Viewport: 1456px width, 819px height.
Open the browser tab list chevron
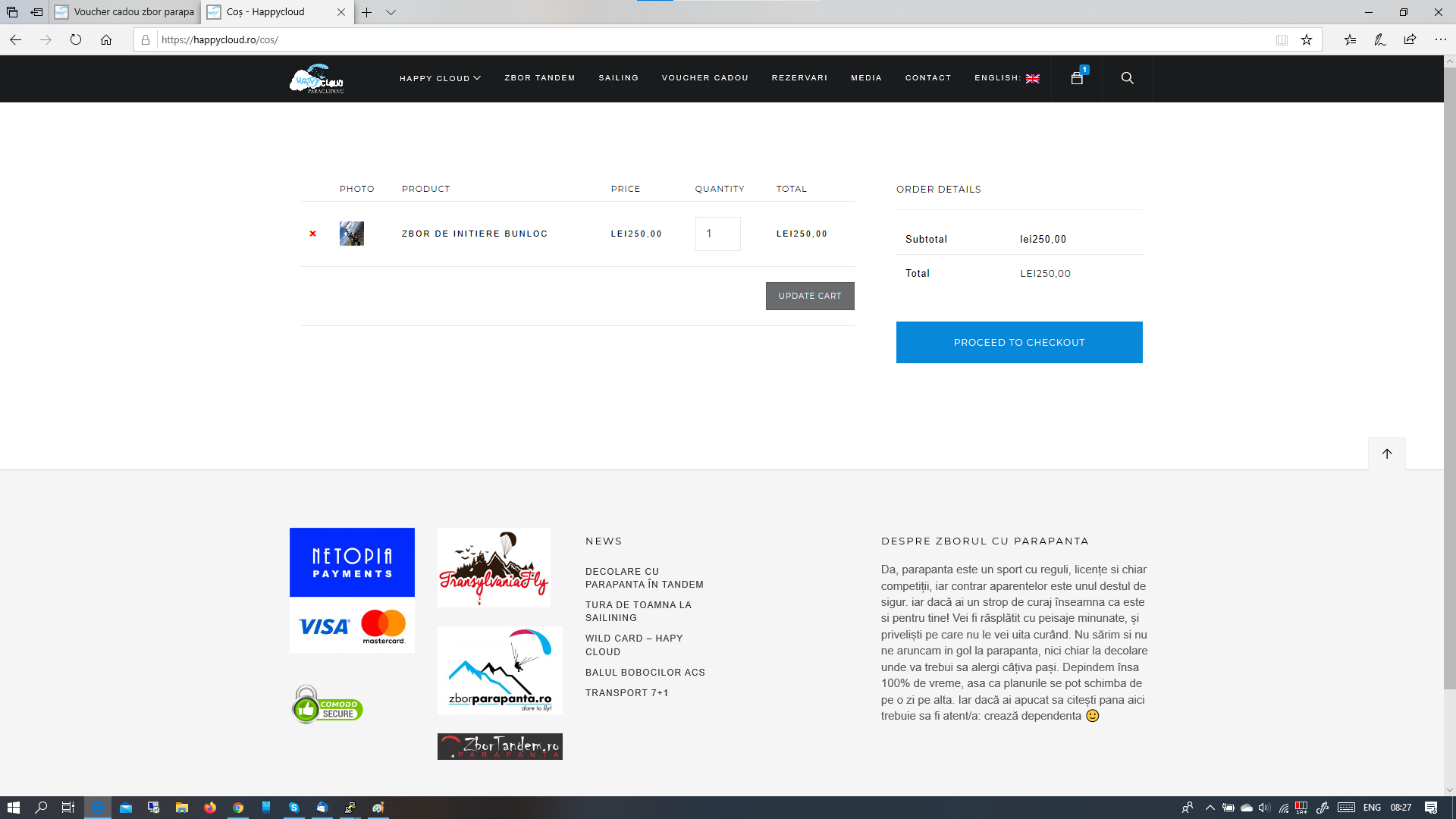pyautogui.click(x=391, y=12)
